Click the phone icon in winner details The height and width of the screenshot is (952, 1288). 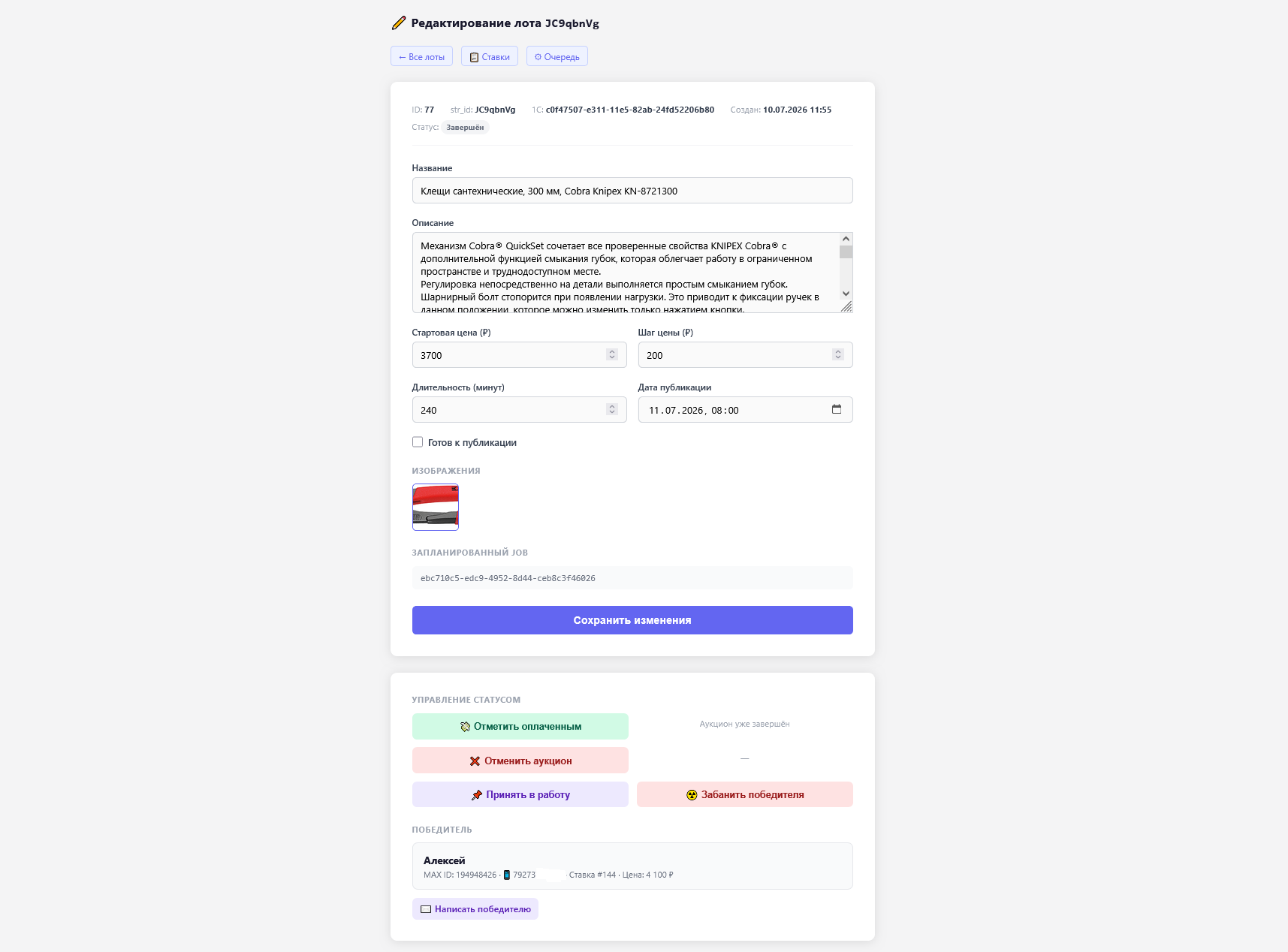[507, 875]
